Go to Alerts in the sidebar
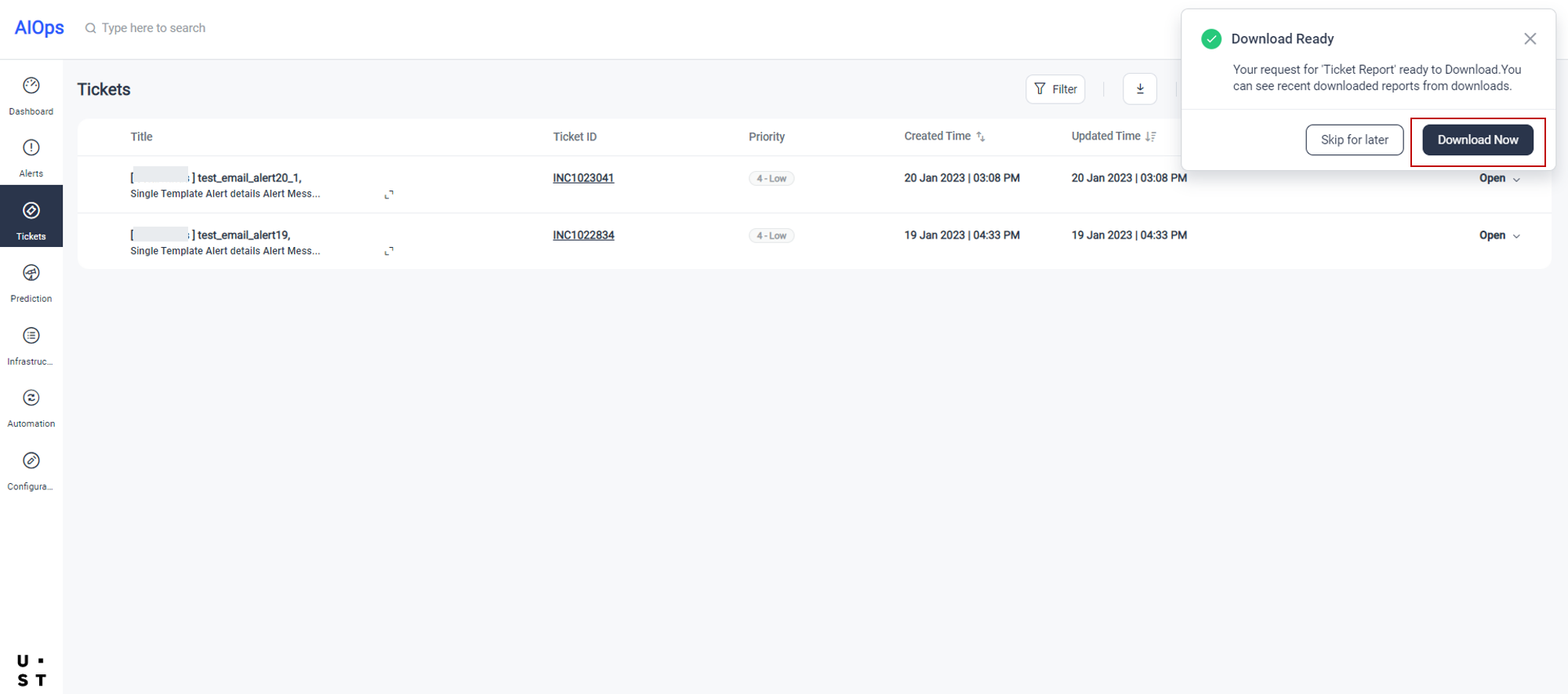1568x694 pixels. 31,158
